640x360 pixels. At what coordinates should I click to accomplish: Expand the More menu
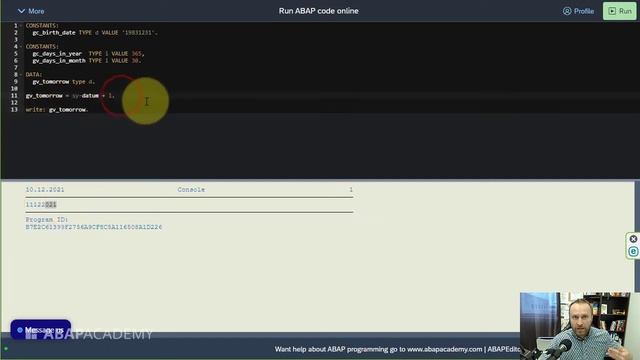pos(31,11)
